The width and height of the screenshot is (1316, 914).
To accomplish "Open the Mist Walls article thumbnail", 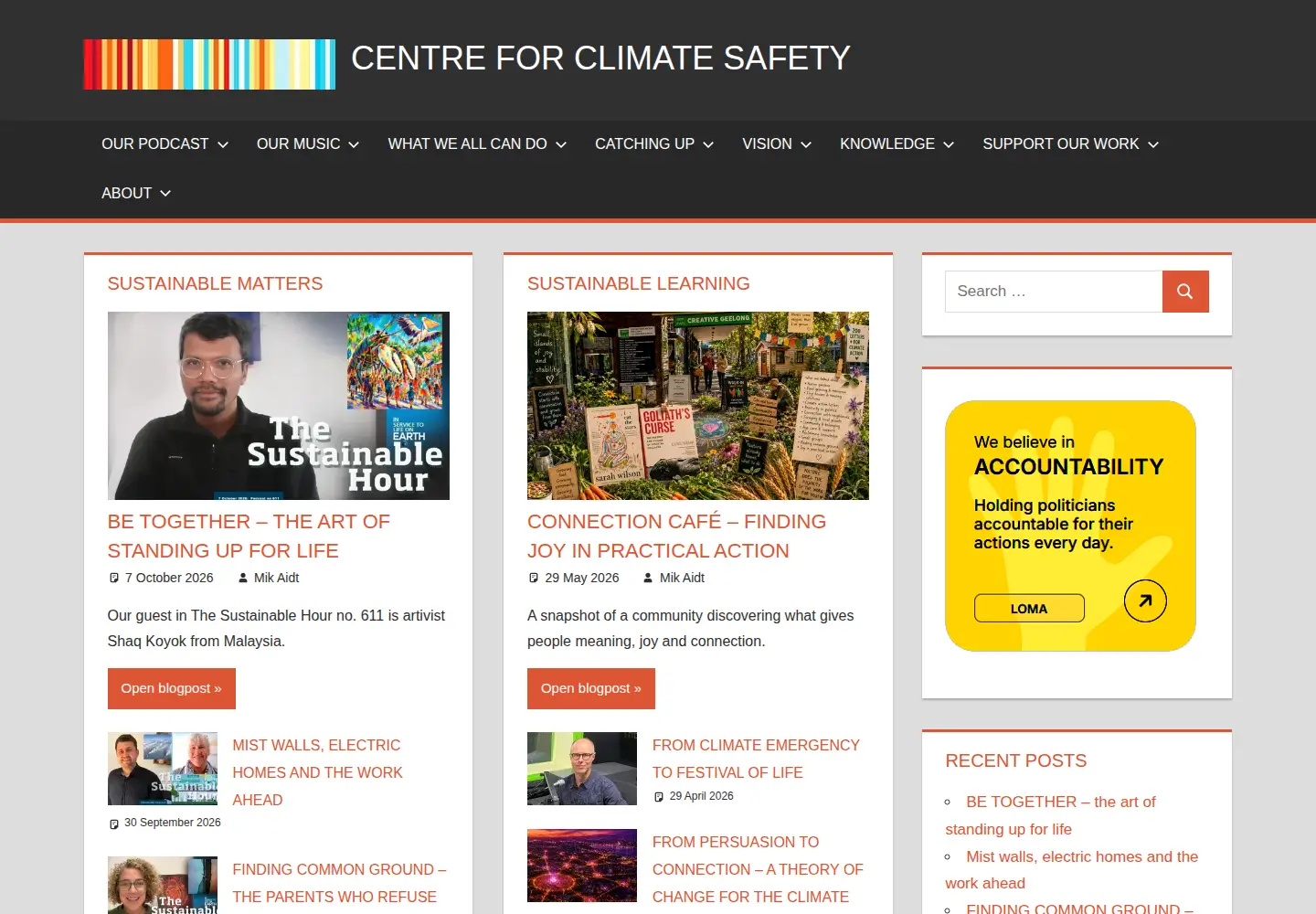I will (163, 769).
